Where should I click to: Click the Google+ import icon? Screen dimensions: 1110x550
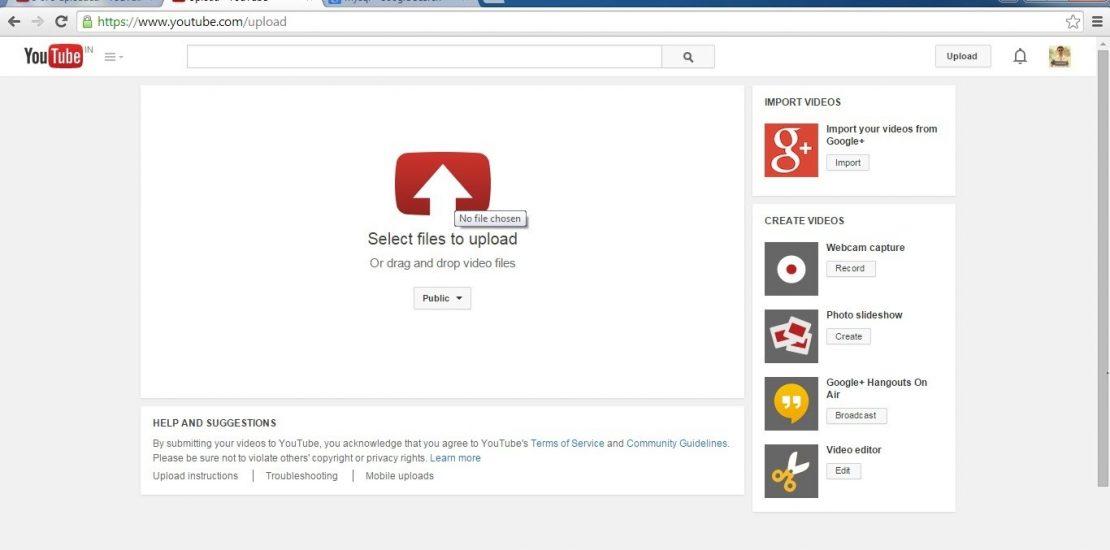click(791, 150)
